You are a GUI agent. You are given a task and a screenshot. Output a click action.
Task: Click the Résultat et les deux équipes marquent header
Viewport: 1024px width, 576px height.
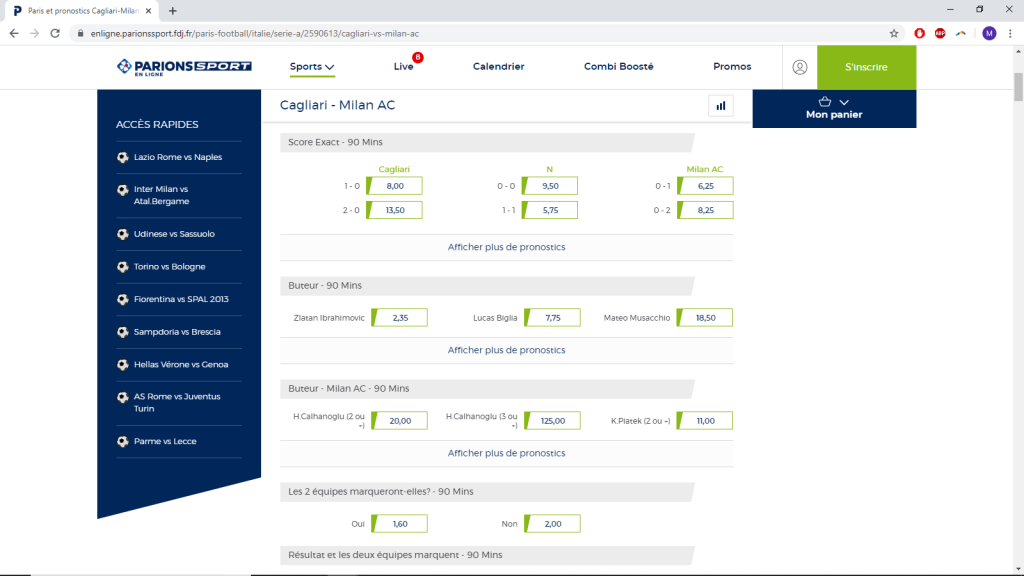click(x=487, y=555)
